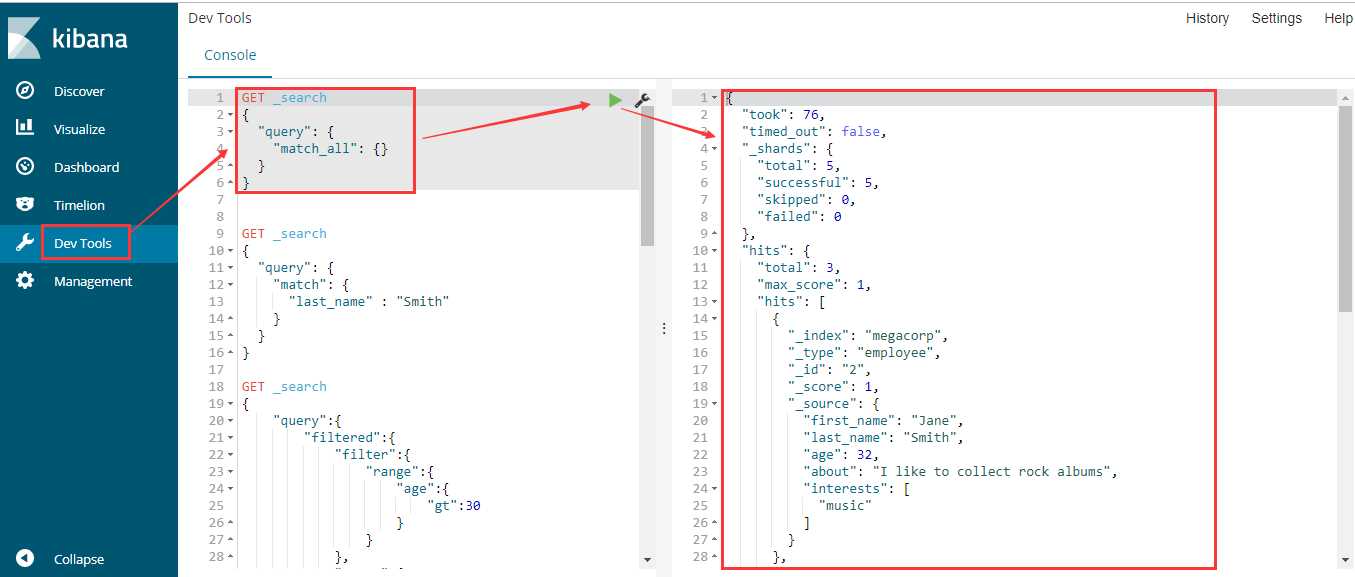Open History in top menu

[1207, 18]
